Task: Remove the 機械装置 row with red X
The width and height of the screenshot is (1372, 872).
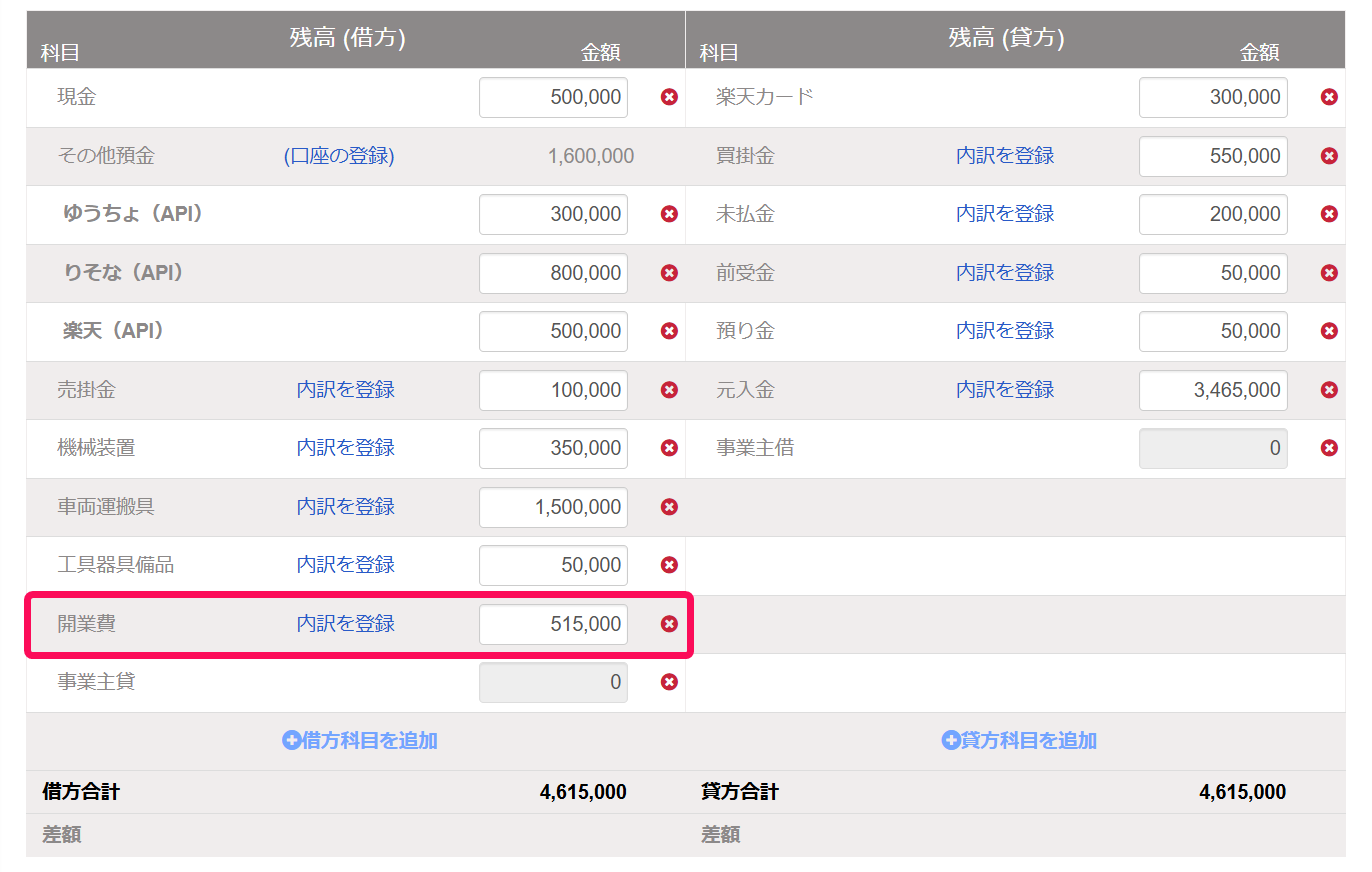Action: point(669,448)
